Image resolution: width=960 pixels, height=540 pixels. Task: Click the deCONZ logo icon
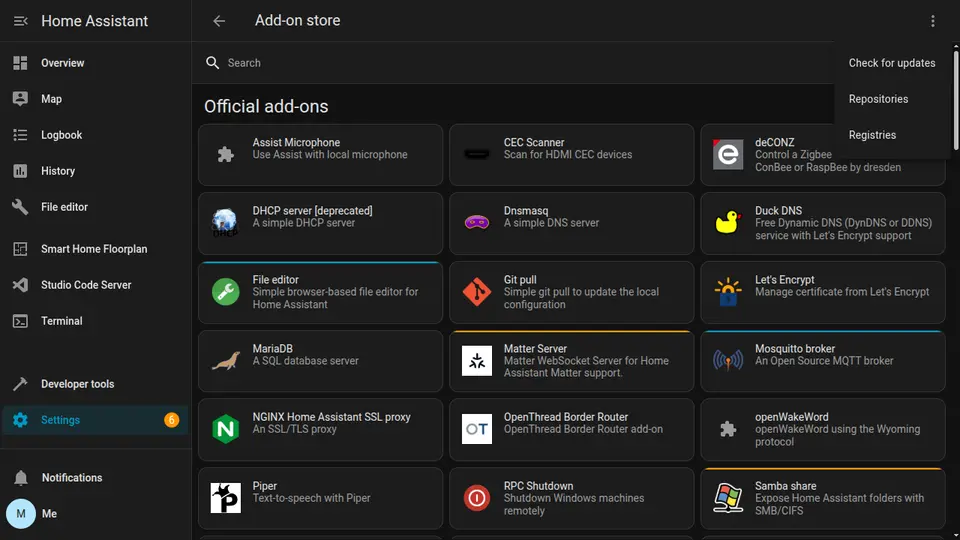click(728, 154)
